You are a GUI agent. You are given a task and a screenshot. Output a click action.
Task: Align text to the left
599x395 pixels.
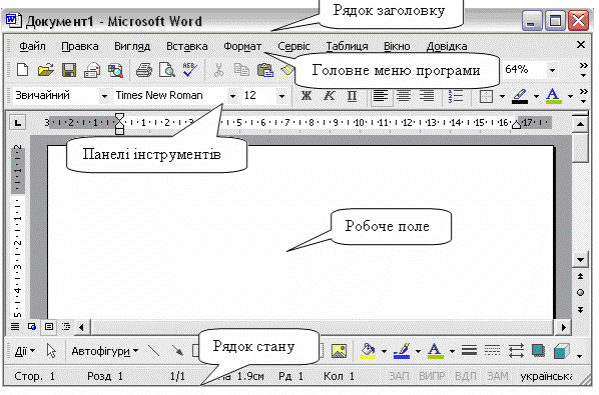pos(380,96)
